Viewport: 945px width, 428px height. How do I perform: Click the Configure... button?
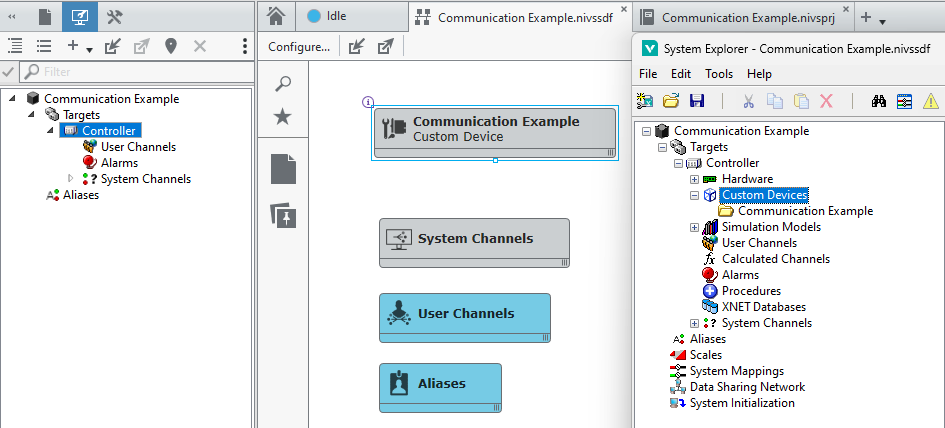pyautogui.click(x=299, y=46)
